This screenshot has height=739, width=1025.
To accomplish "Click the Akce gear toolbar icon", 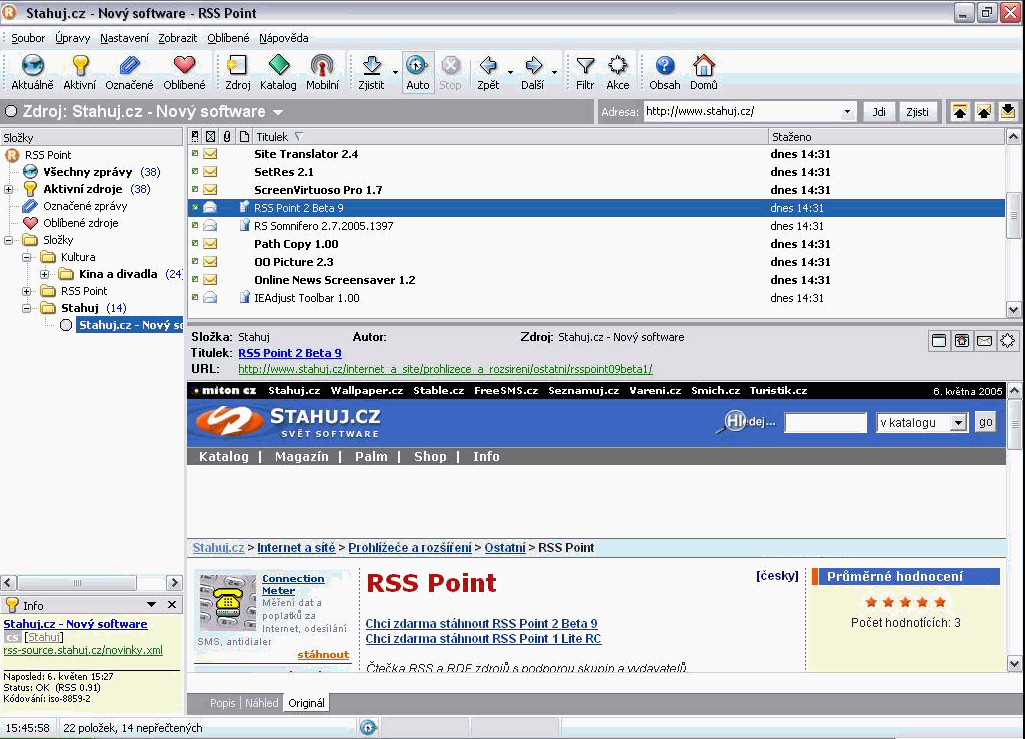I will (618, 65).
